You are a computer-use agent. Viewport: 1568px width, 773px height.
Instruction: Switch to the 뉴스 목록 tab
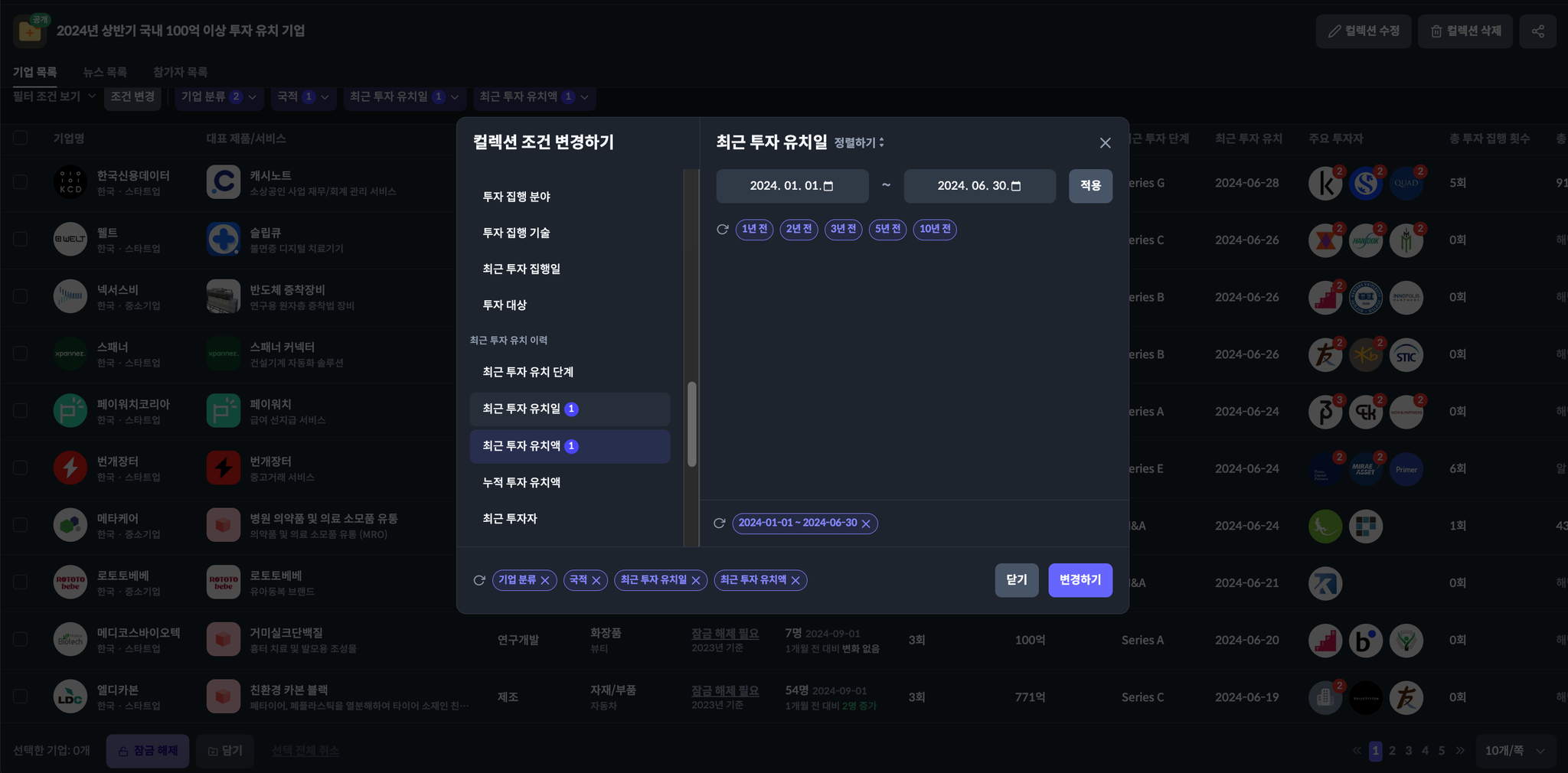coord(105,72)
